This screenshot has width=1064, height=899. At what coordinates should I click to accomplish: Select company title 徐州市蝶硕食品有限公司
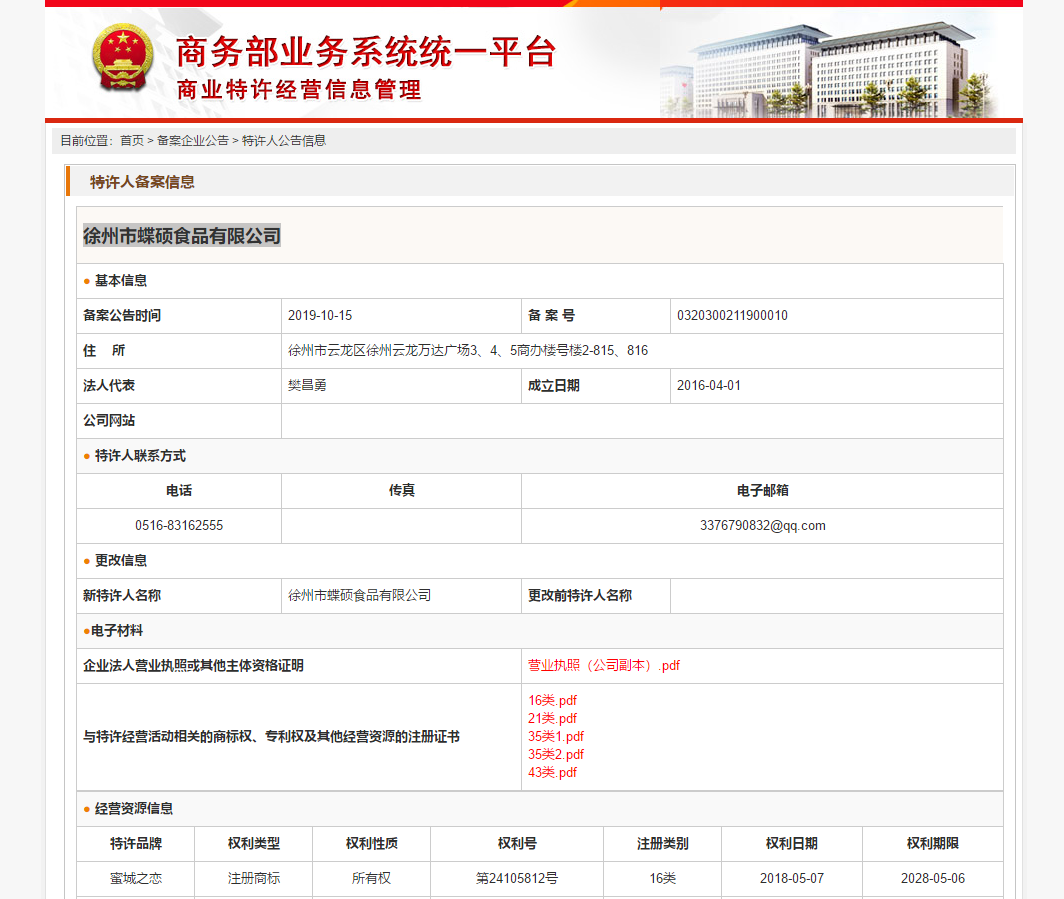click(182, 235)
